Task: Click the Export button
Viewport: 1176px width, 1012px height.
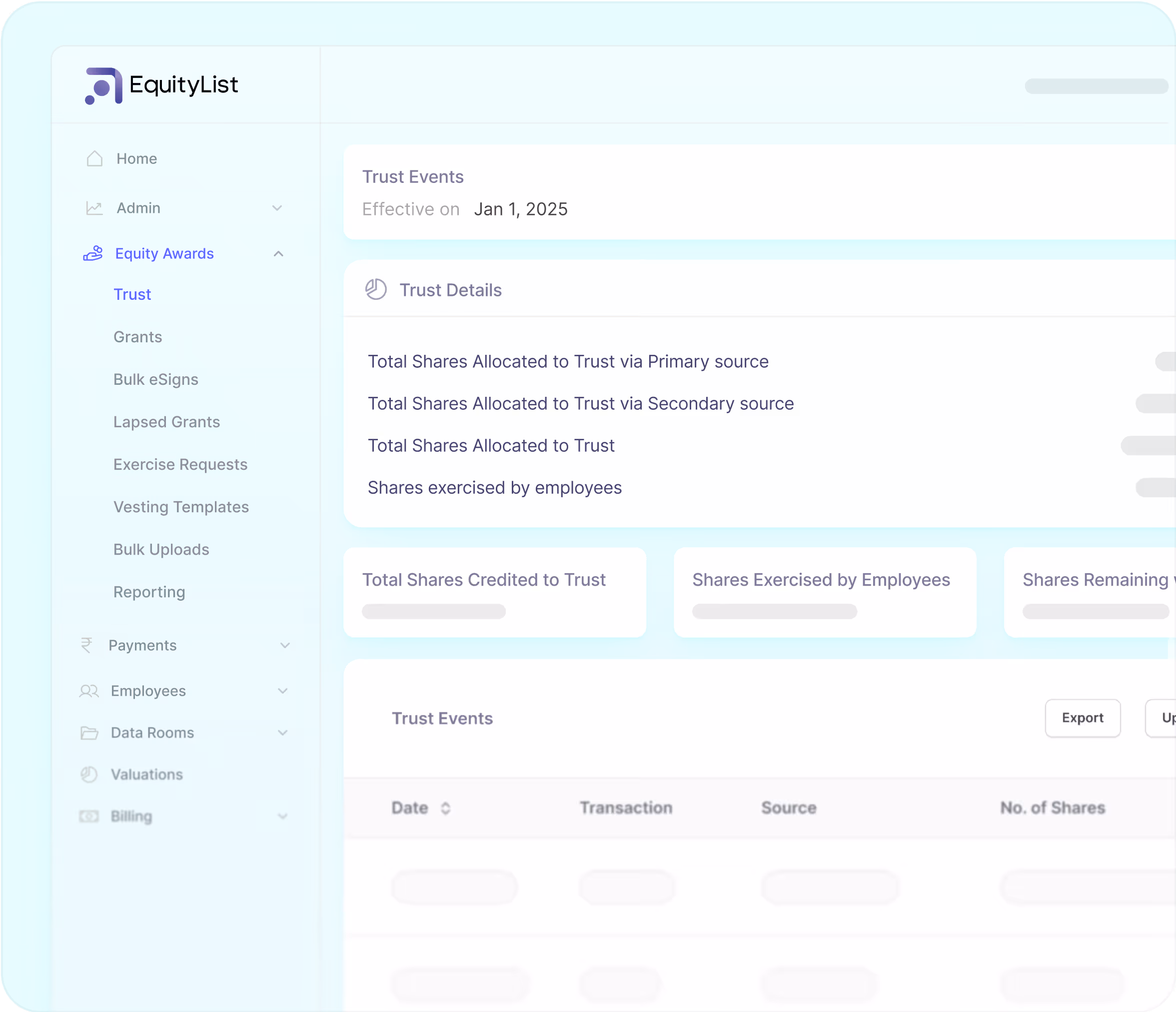Action: [x=1083, y=718]
